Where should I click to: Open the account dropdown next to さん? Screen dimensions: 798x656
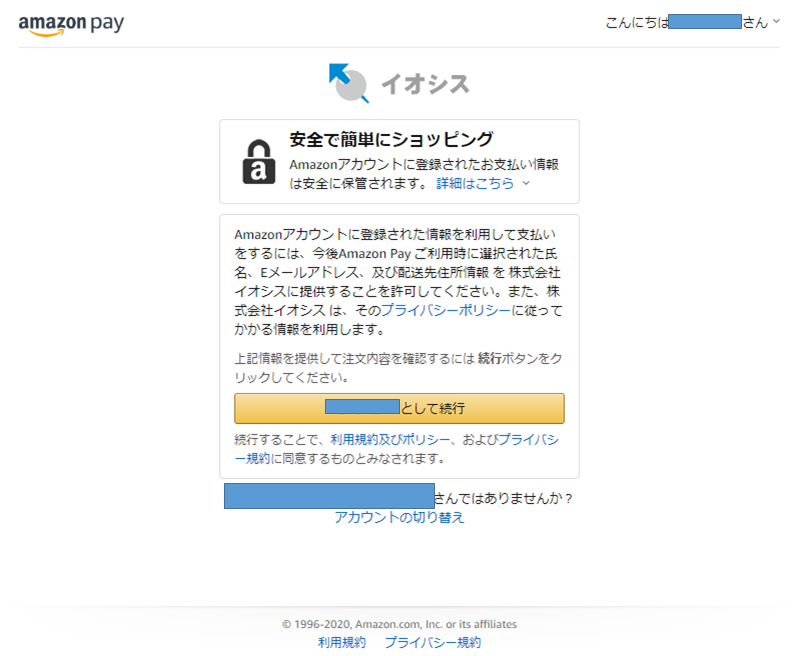(776, 21)
